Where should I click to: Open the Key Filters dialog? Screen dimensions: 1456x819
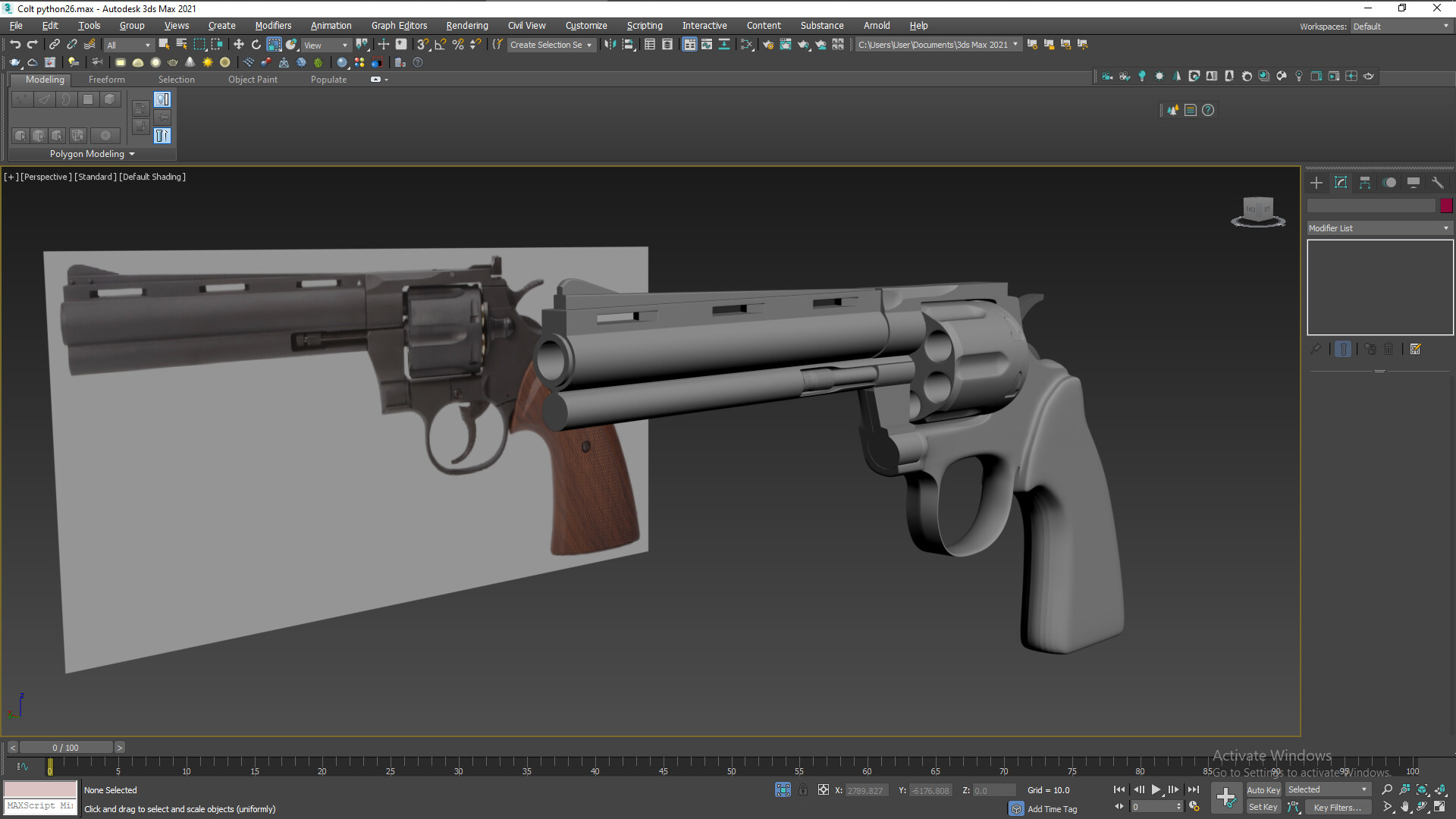point(1338,807)
